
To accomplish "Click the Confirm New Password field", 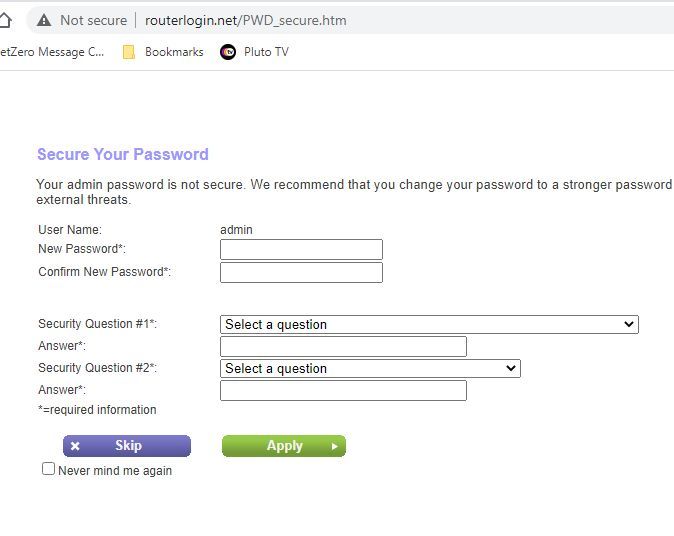I will tap(301, 272).
